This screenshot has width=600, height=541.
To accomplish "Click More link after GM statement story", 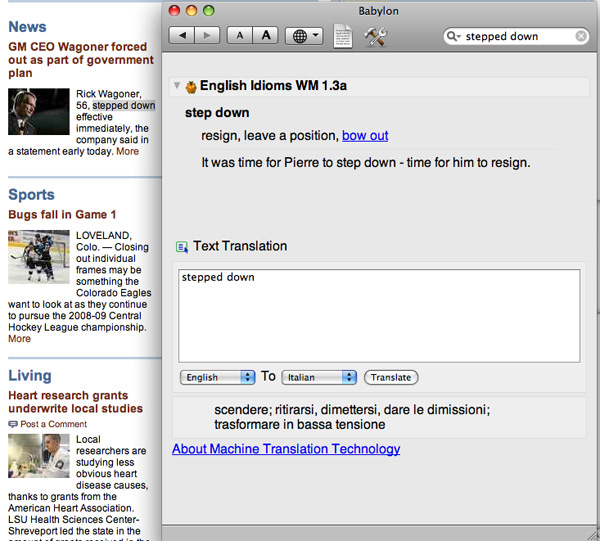I will [127, 151].
